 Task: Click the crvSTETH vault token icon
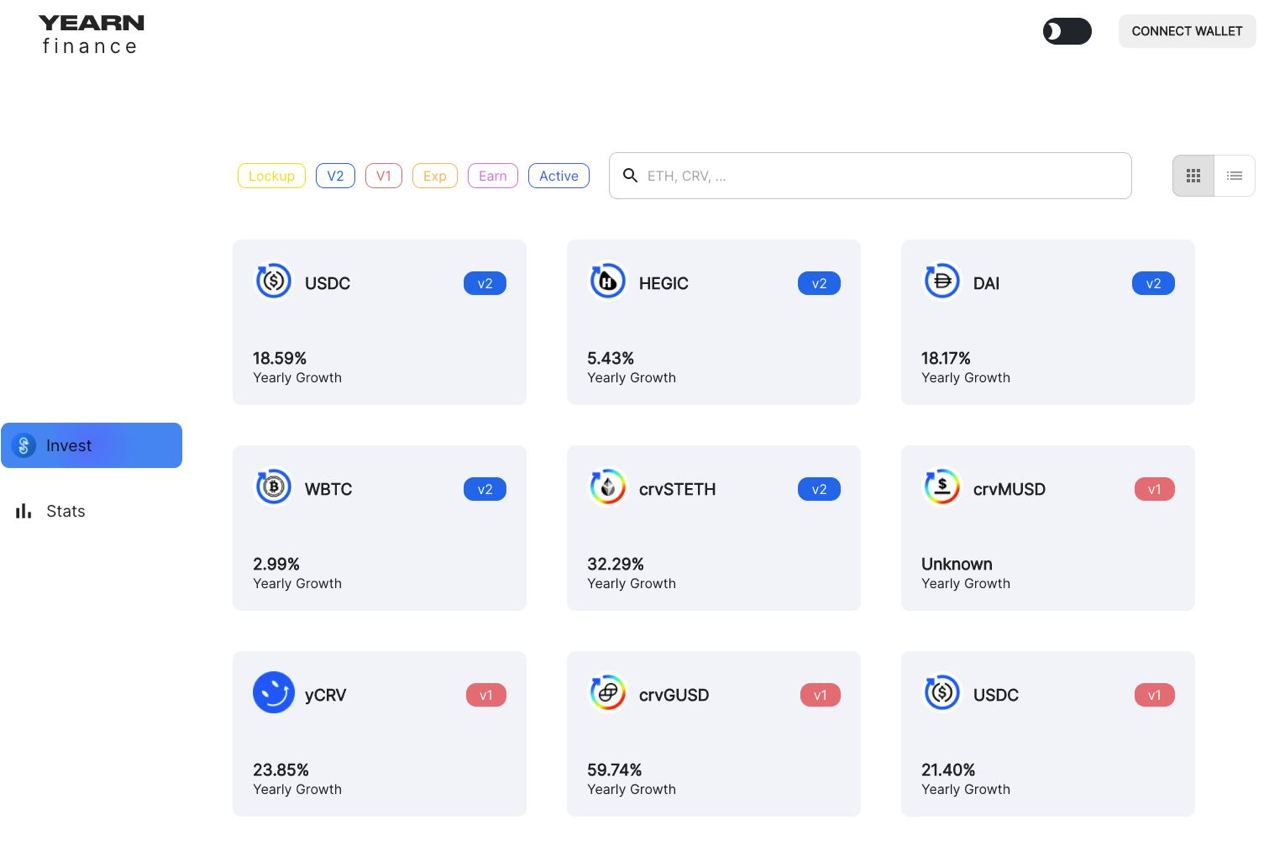coord(607,487)
